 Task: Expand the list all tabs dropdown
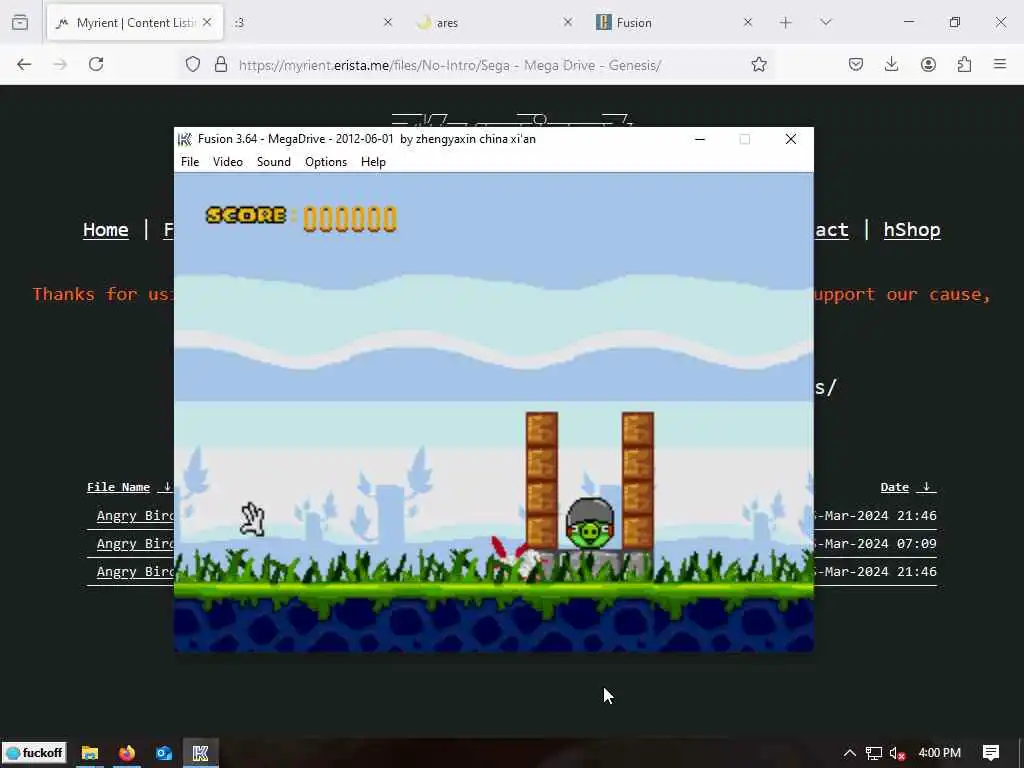coord(825,22)
